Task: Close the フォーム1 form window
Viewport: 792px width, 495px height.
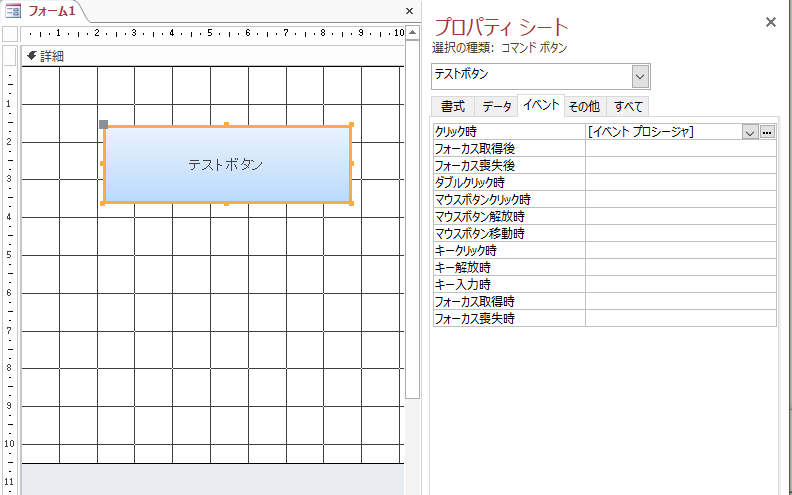Action: tap(410, 11)
